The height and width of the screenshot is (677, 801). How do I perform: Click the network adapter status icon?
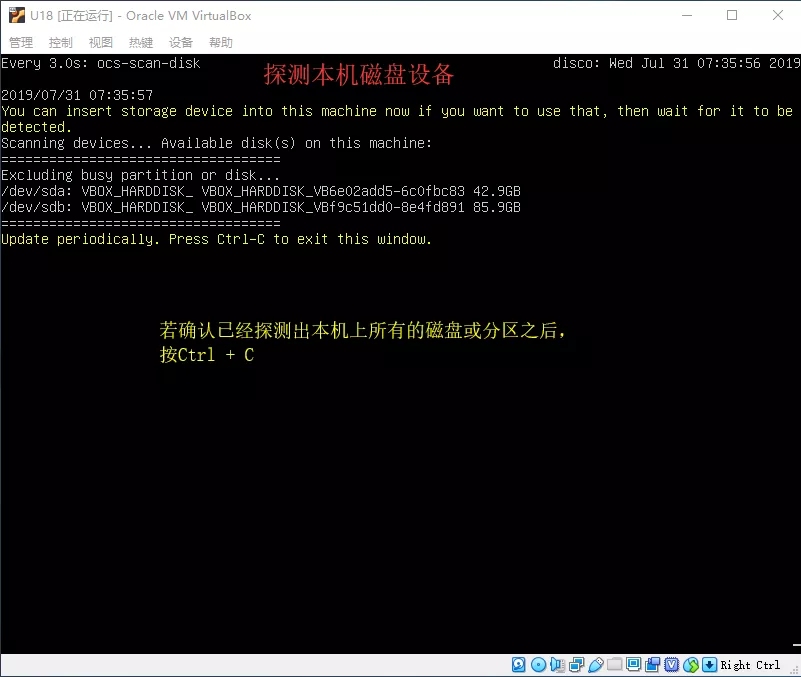(x=576, y=665)
